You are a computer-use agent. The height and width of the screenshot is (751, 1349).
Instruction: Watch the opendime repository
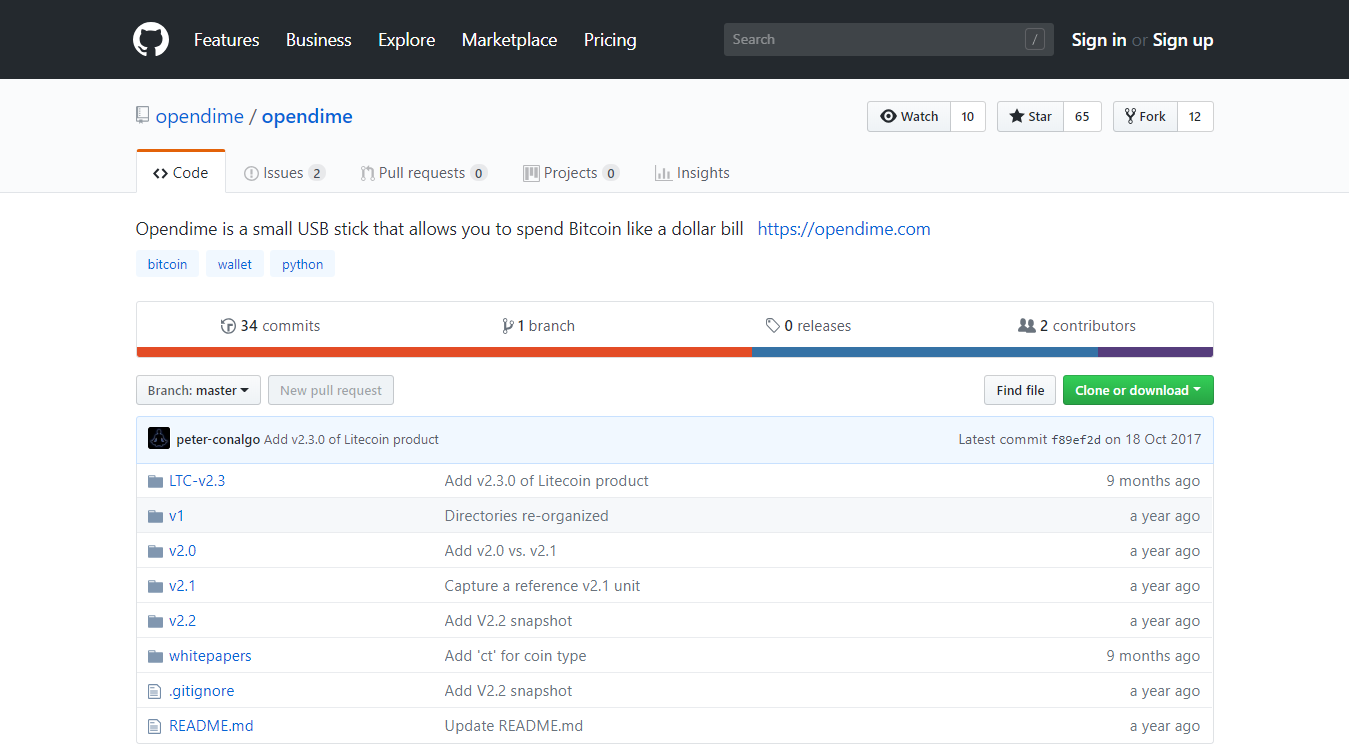point(909,116)
